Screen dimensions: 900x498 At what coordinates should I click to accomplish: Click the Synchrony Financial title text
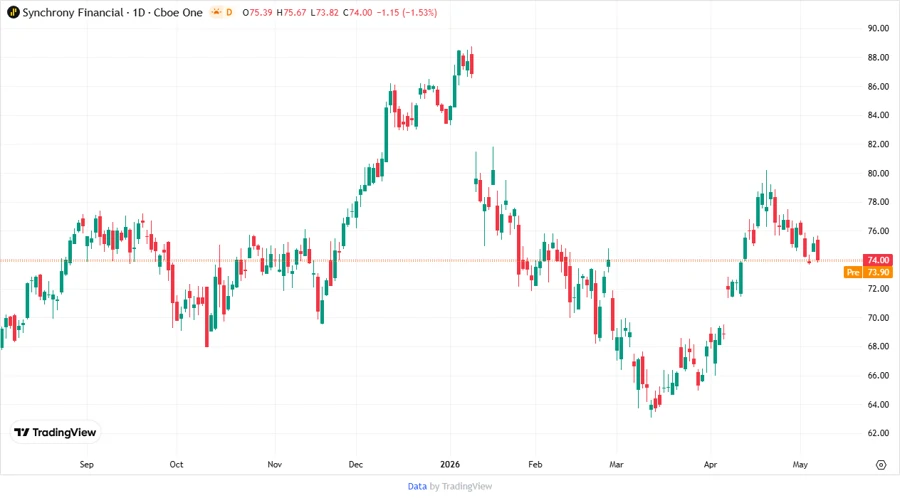(73, 12)
